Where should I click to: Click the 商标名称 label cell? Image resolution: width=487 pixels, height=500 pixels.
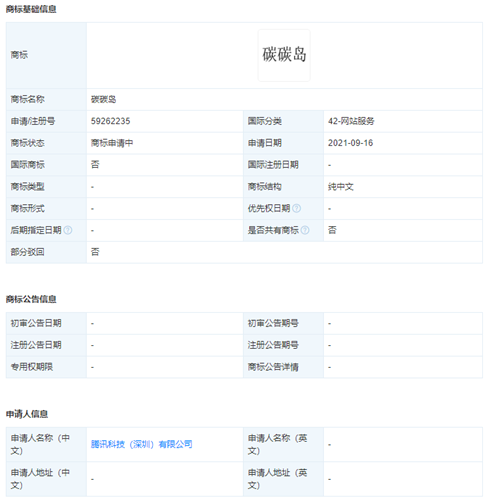pyautogui.click(x=46, y=99)
